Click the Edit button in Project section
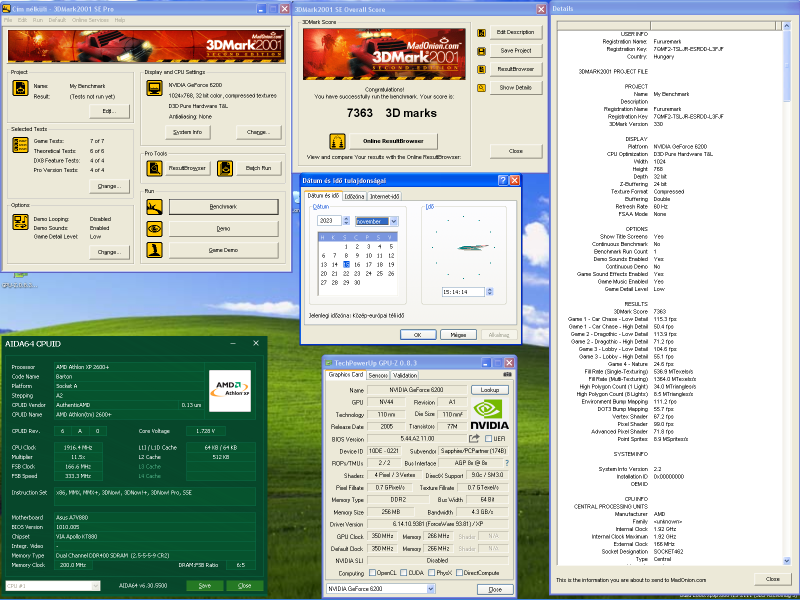 109,111
